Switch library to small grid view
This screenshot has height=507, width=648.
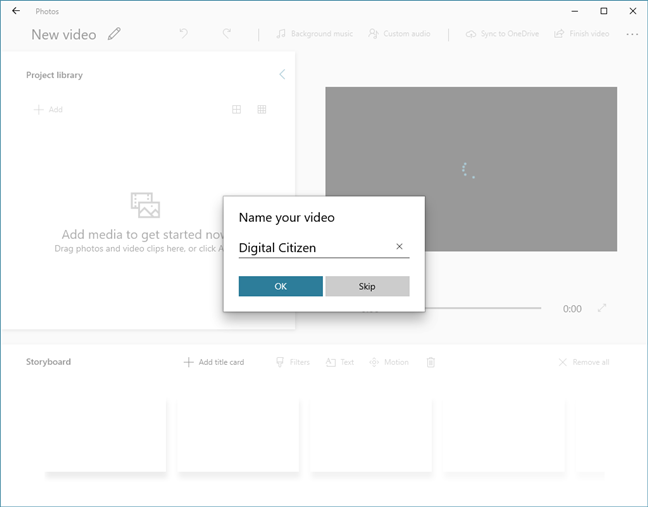[262, 109]
